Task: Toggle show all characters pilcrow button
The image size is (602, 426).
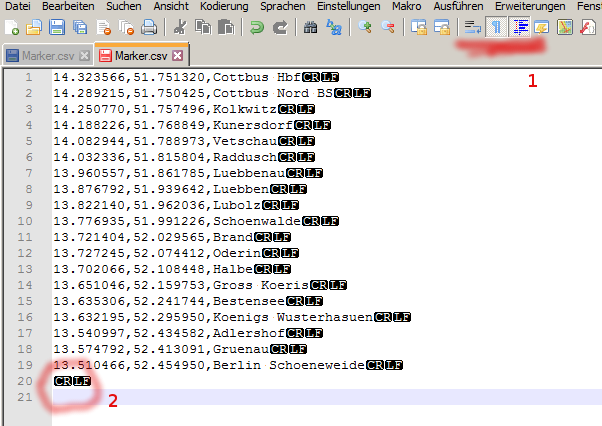Action: (496, 27)
